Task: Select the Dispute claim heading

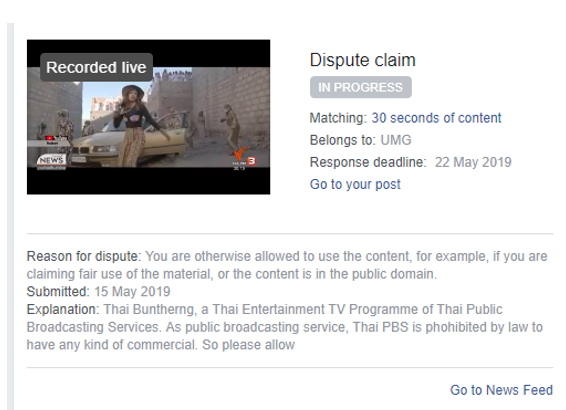Action: click(x=363, y=60)
